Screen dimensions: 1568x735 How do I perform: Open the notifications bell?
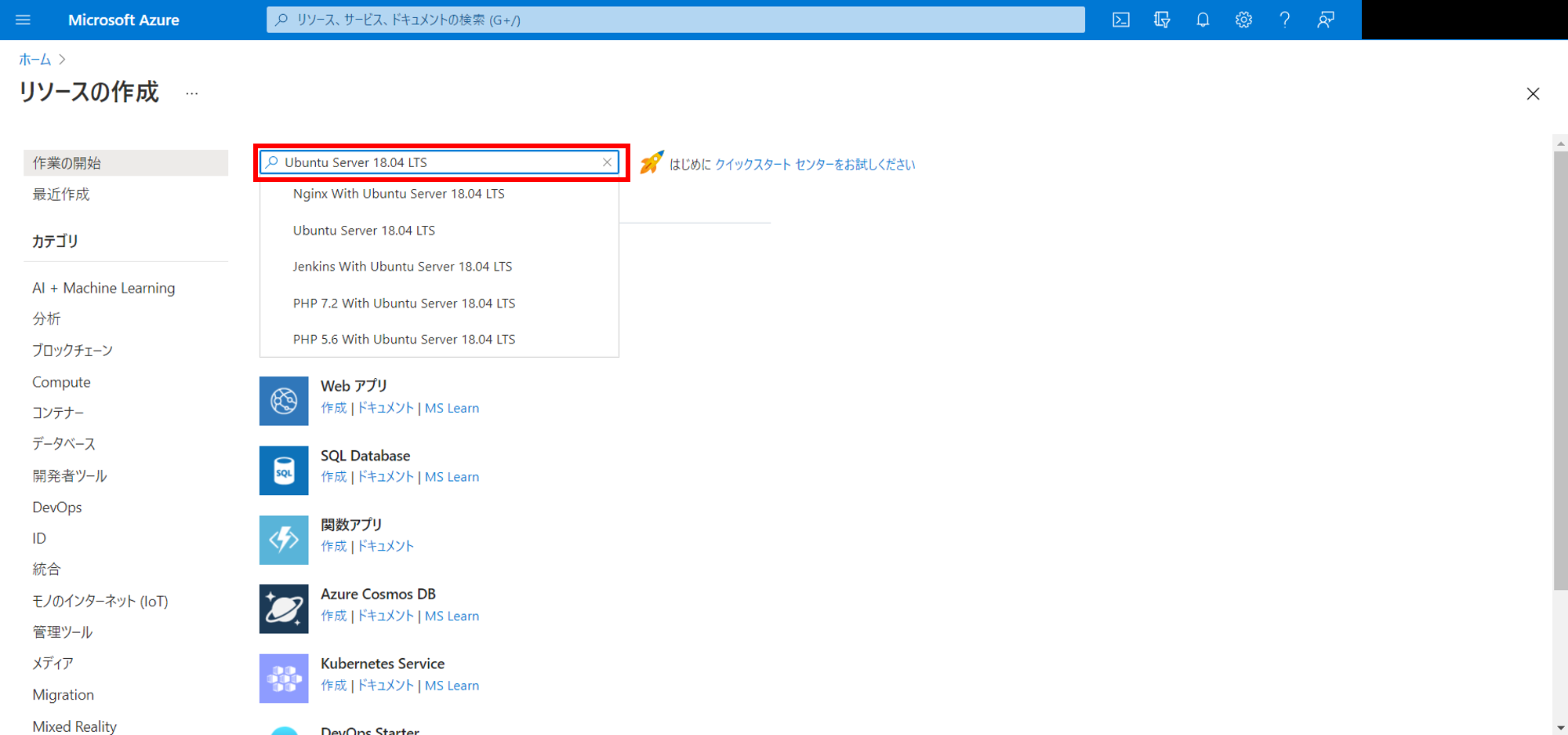(x=1203, y=20)
